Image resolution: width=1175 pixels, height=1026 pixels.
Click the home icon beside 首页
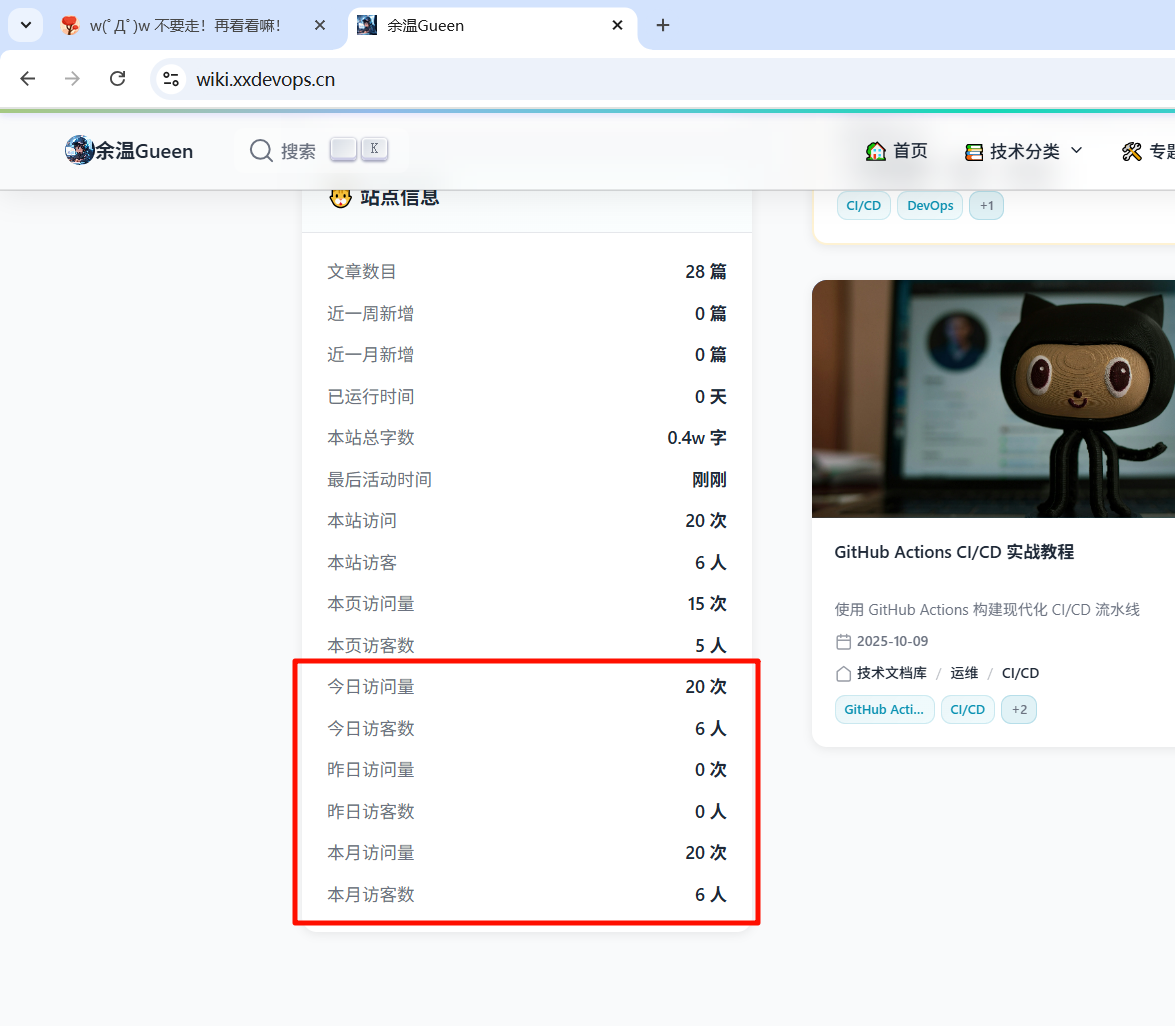[x=876, y=151]
